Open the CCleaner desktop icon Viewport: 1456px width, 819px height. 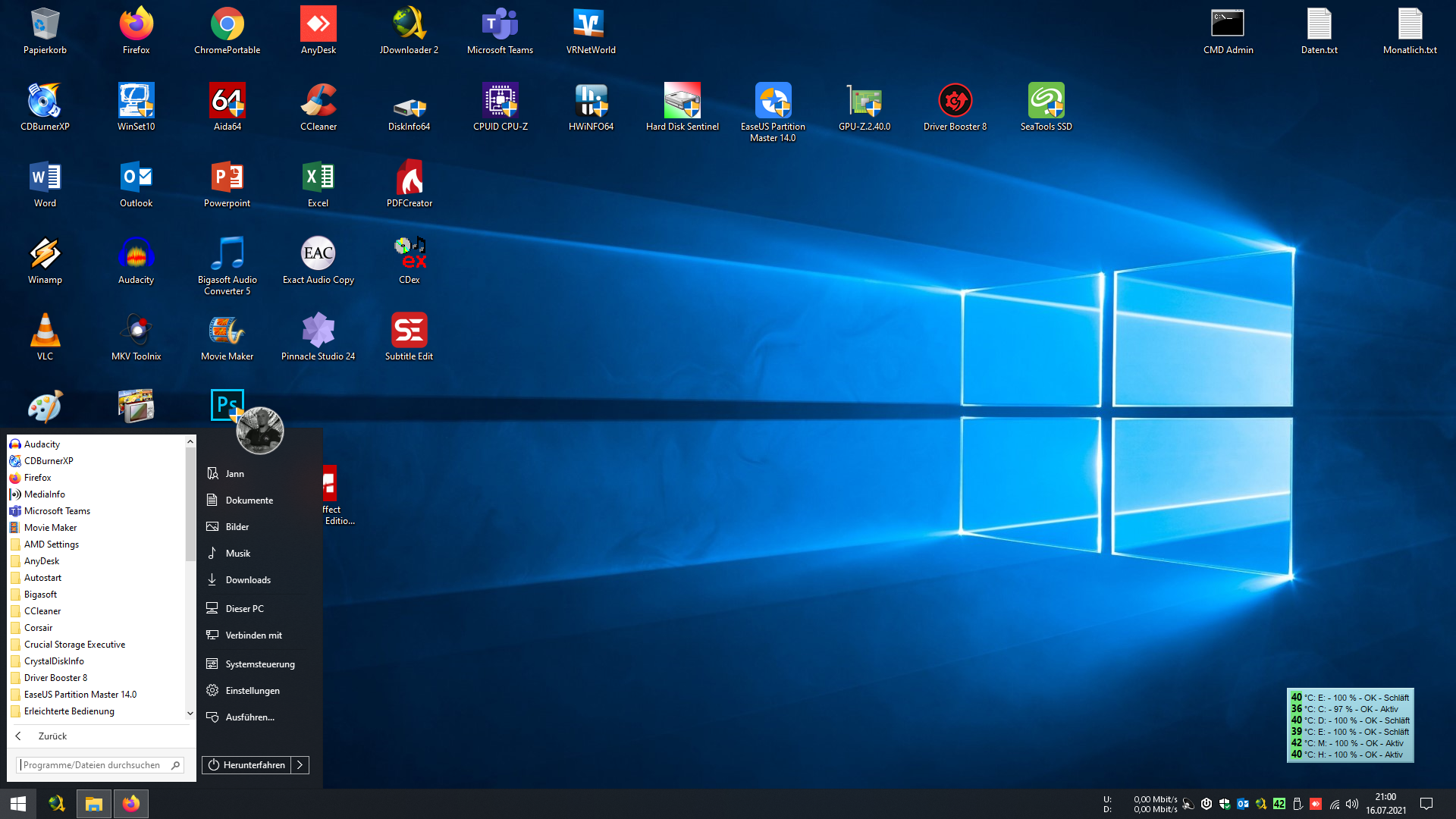pyautogui.click(x=318, y=101)
